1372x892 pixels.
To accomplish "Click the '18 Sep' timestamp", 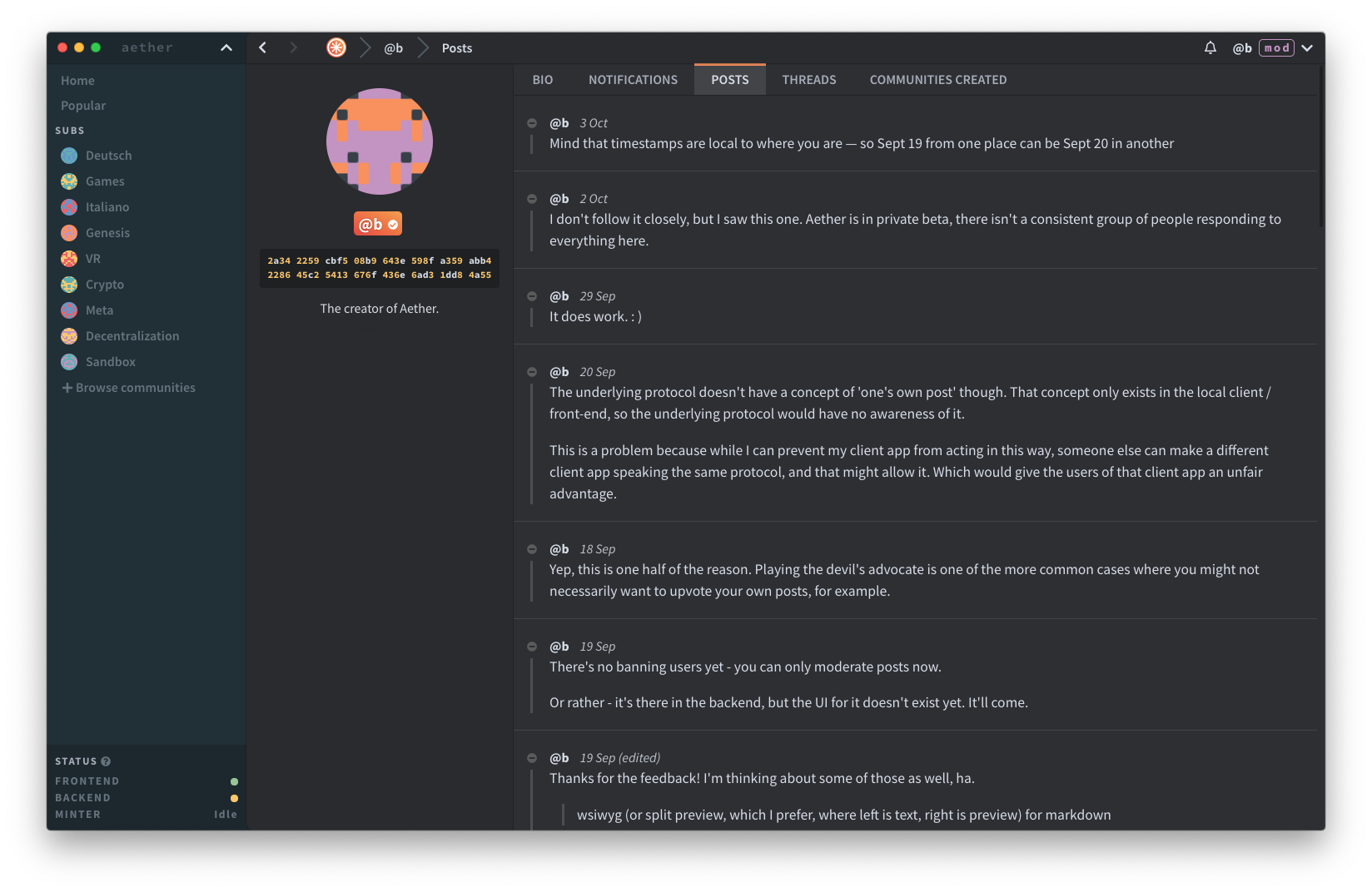I will pos(598,549).
